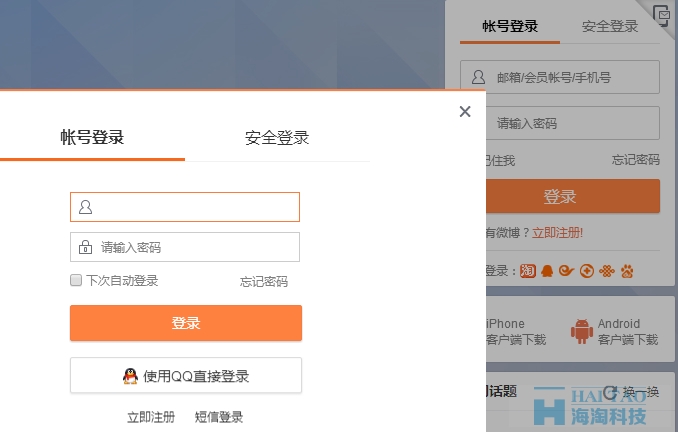Viewport: 678px width, 432px height.
Task: Click the Baidu paw login icon
Action: 627,271
